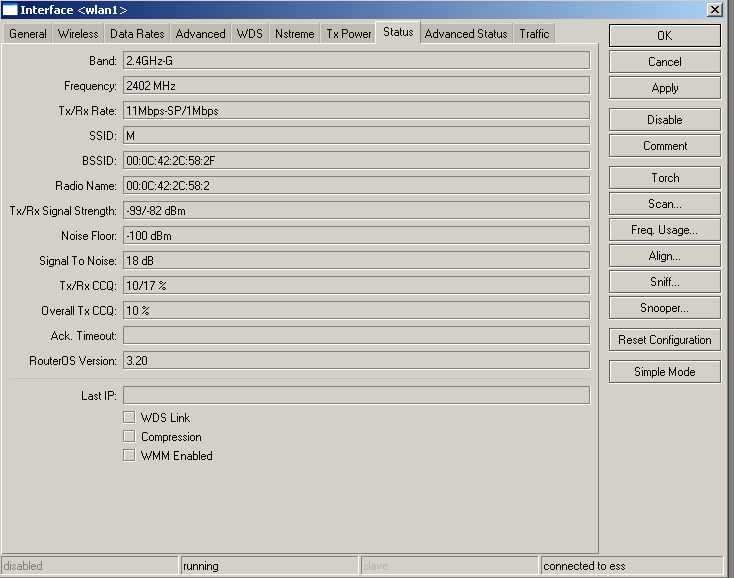The width and height of the screenshot is (734, 578).
Task: Click the Frequency field 2402 MHz
Action: [x=356, y=86]
